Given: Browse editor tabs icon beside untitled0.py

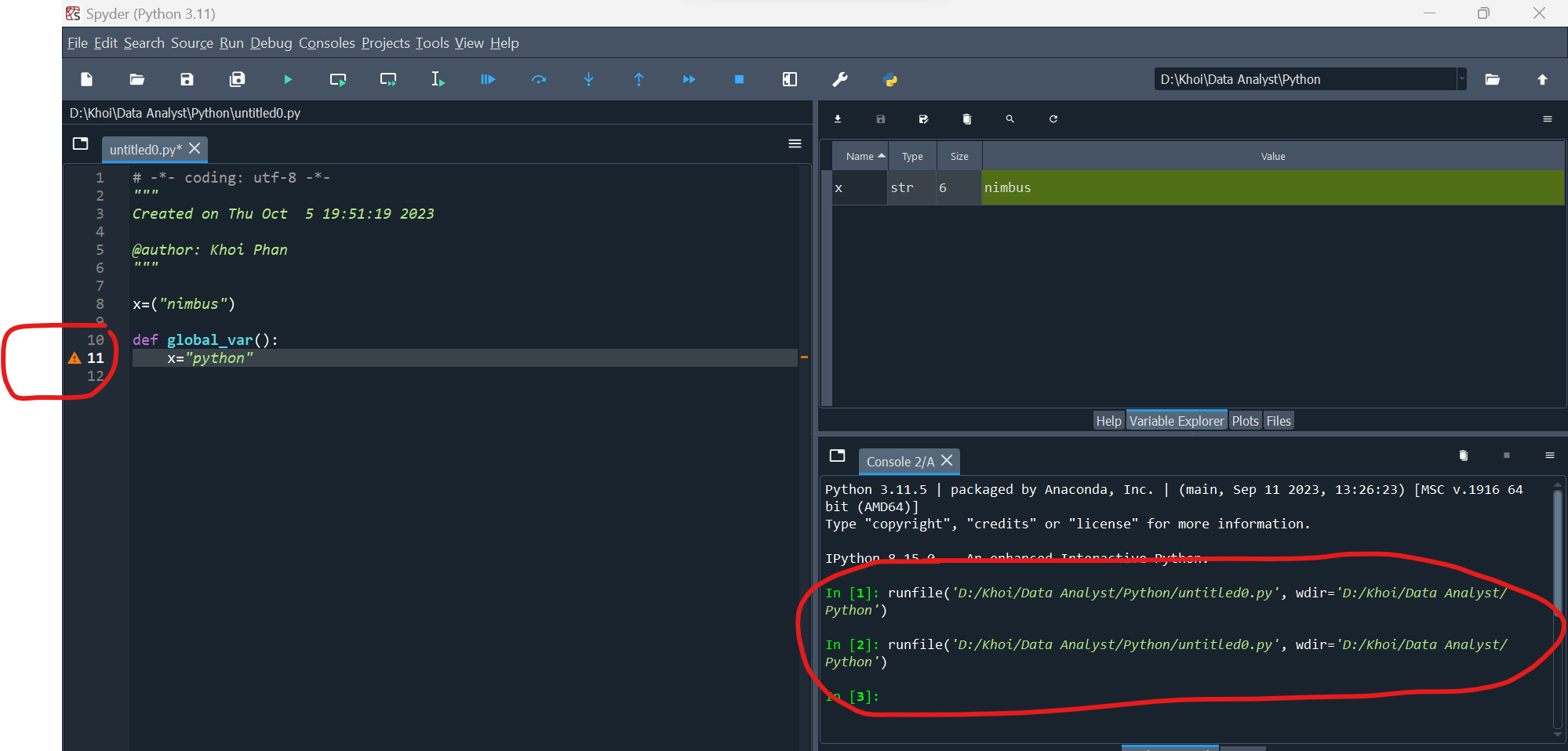Looking at the screenshot, I should coord(80,143).
